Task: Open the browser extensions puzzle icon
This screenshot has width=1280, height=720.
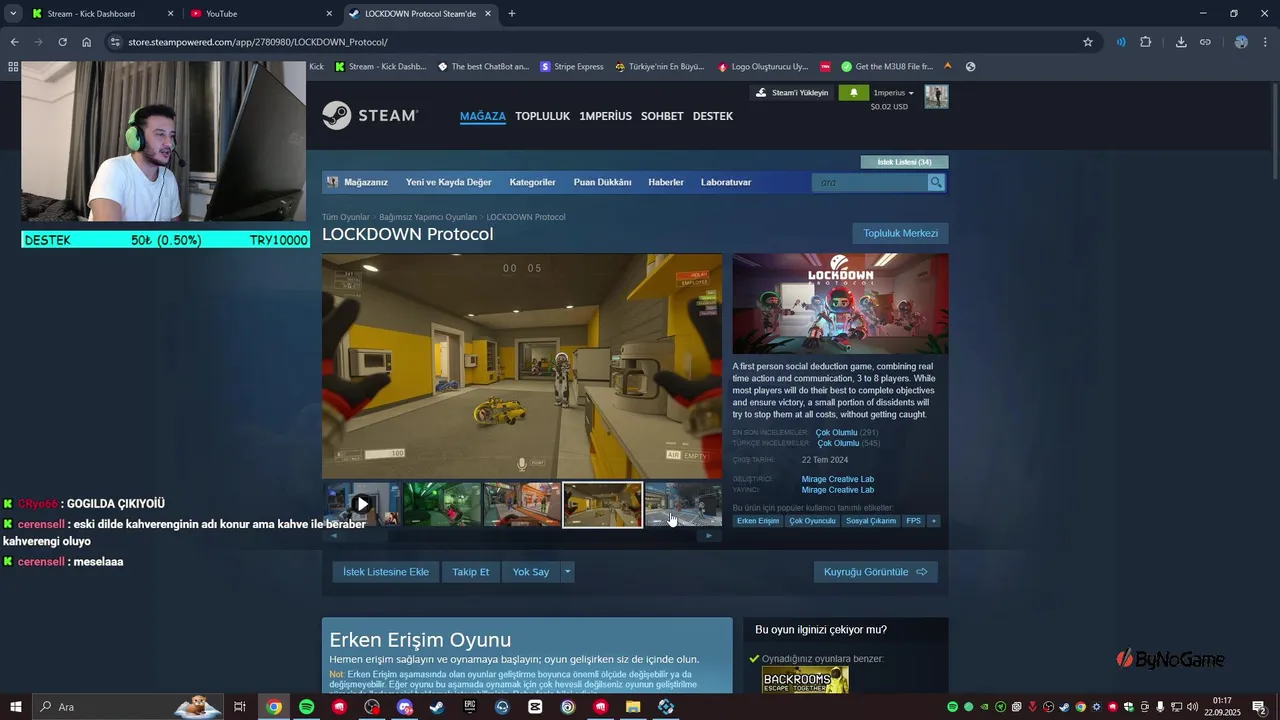Action: [1146, 42]
